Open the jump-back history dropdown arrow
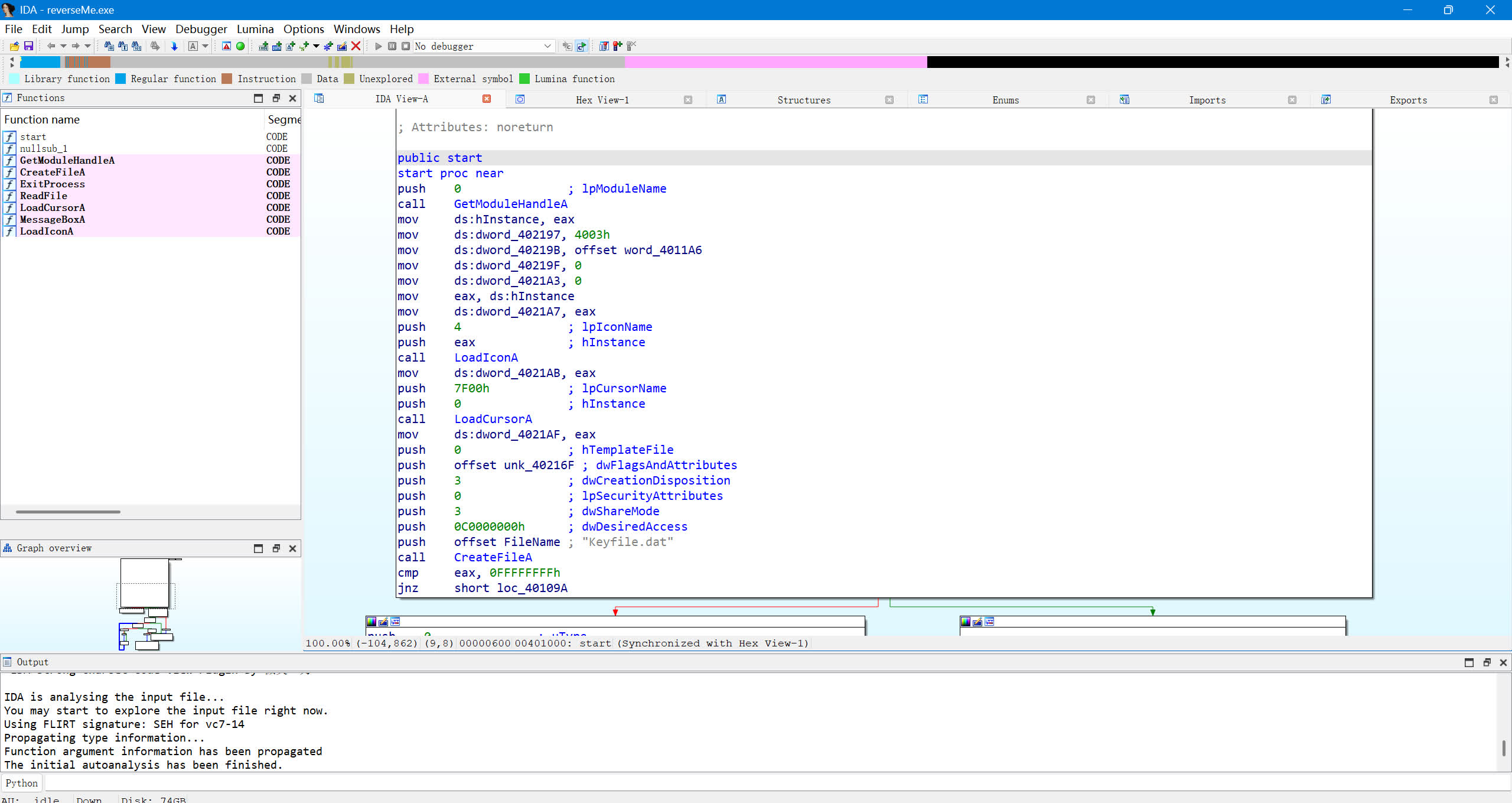The image size is (1512, 803). pyautogui.click(x=63, y=46)
